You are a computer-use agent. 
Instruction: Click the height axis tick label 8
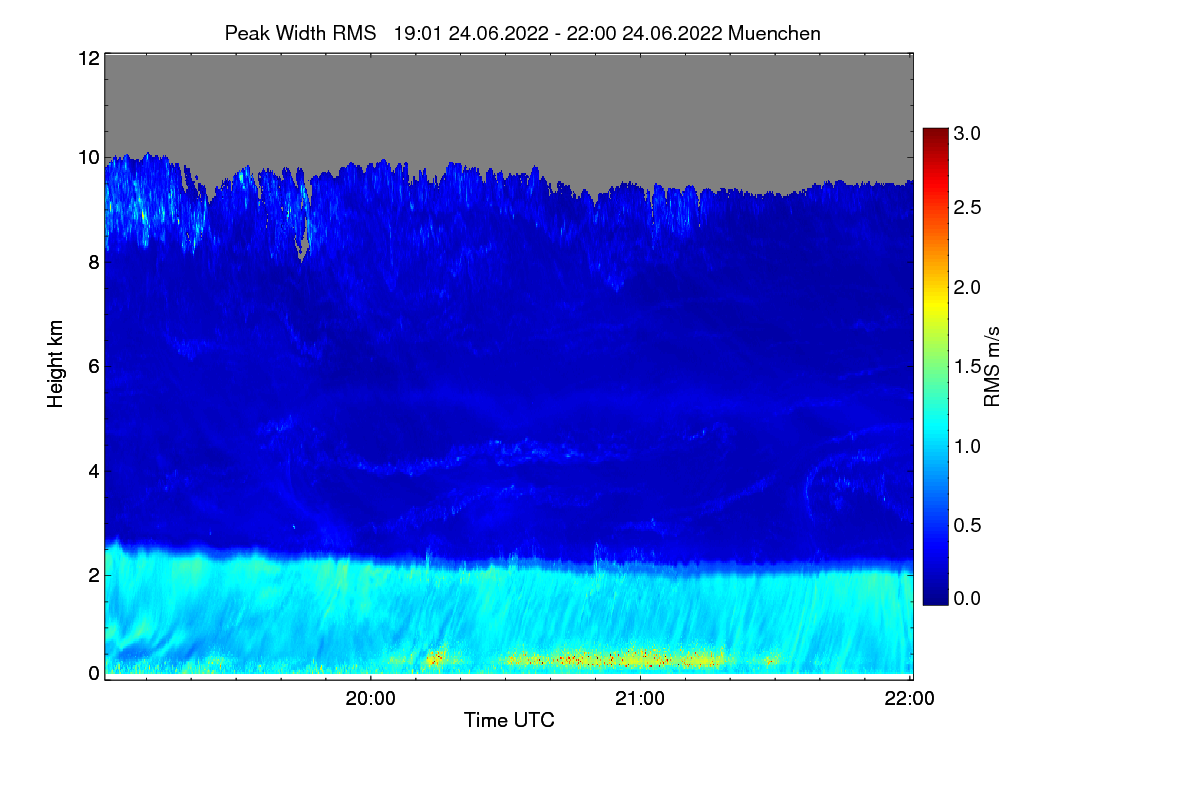pyautogui.click(x=93, y=262)
